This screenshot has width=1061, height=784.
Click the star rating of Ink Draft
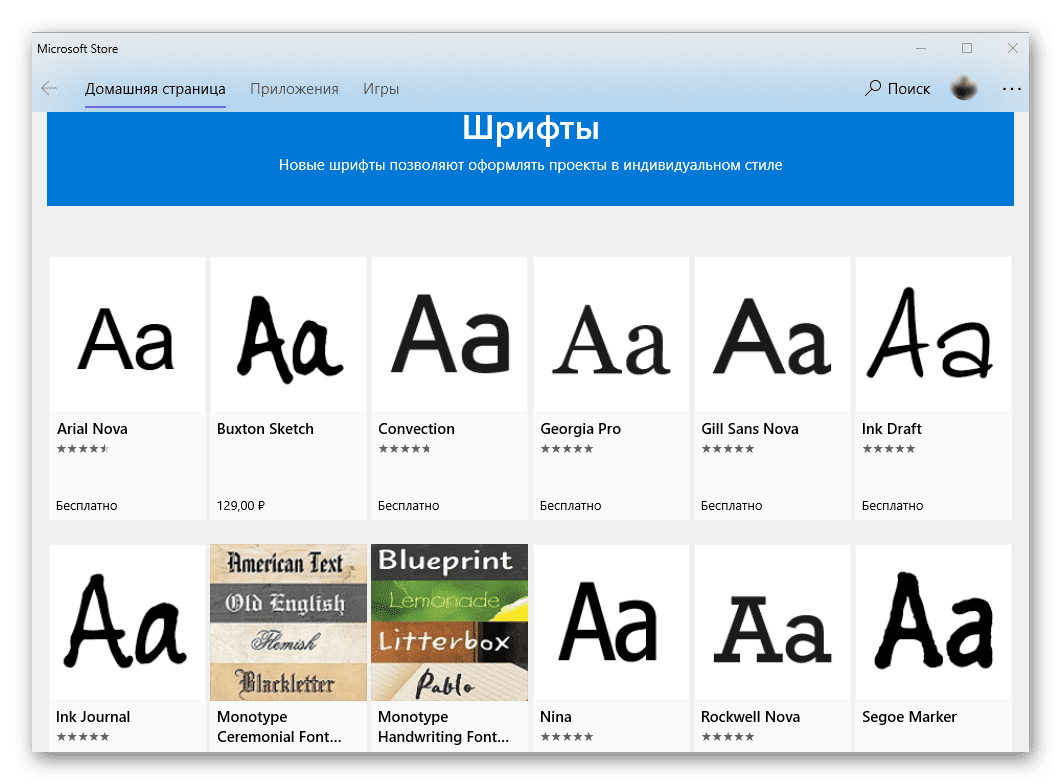[889, 448]
